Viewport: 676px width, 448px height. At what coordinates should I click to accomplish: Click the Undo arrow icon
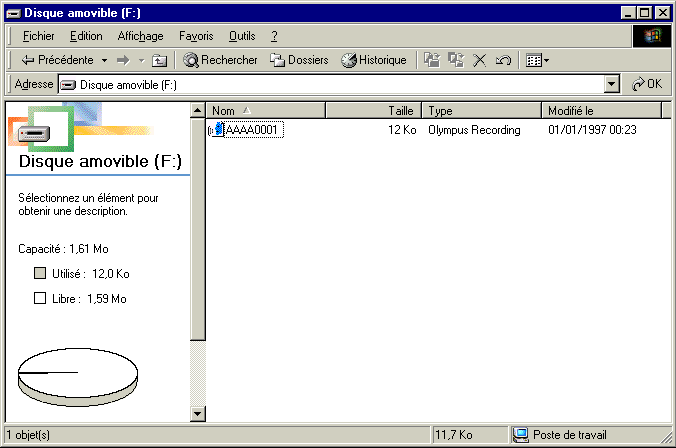click(x=503, y=60)
